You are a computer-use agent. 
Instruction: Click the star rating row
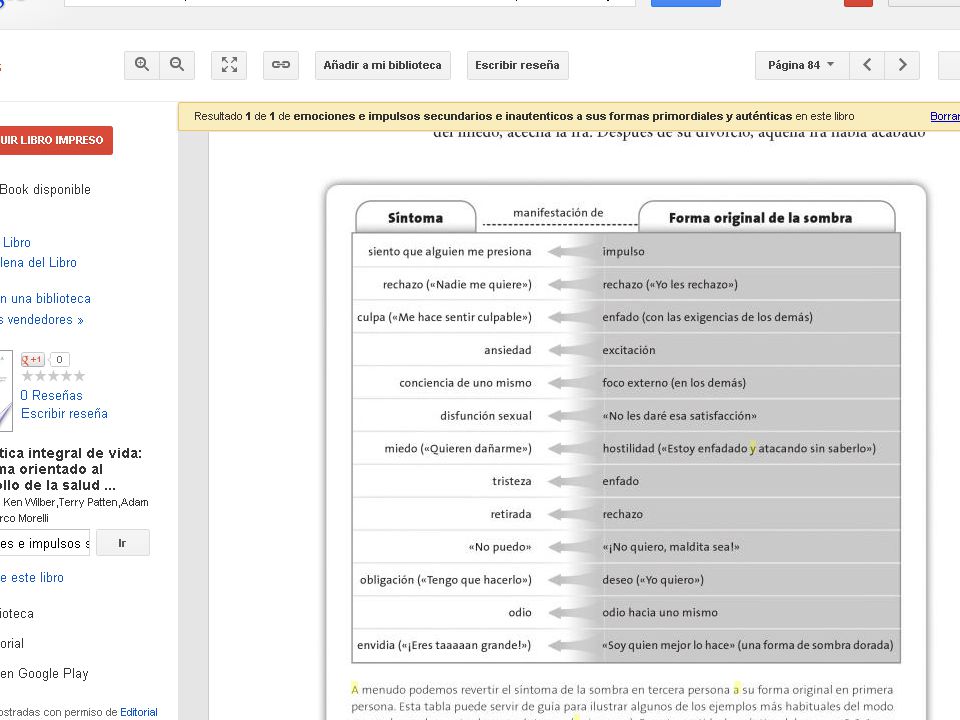[53, 376]
